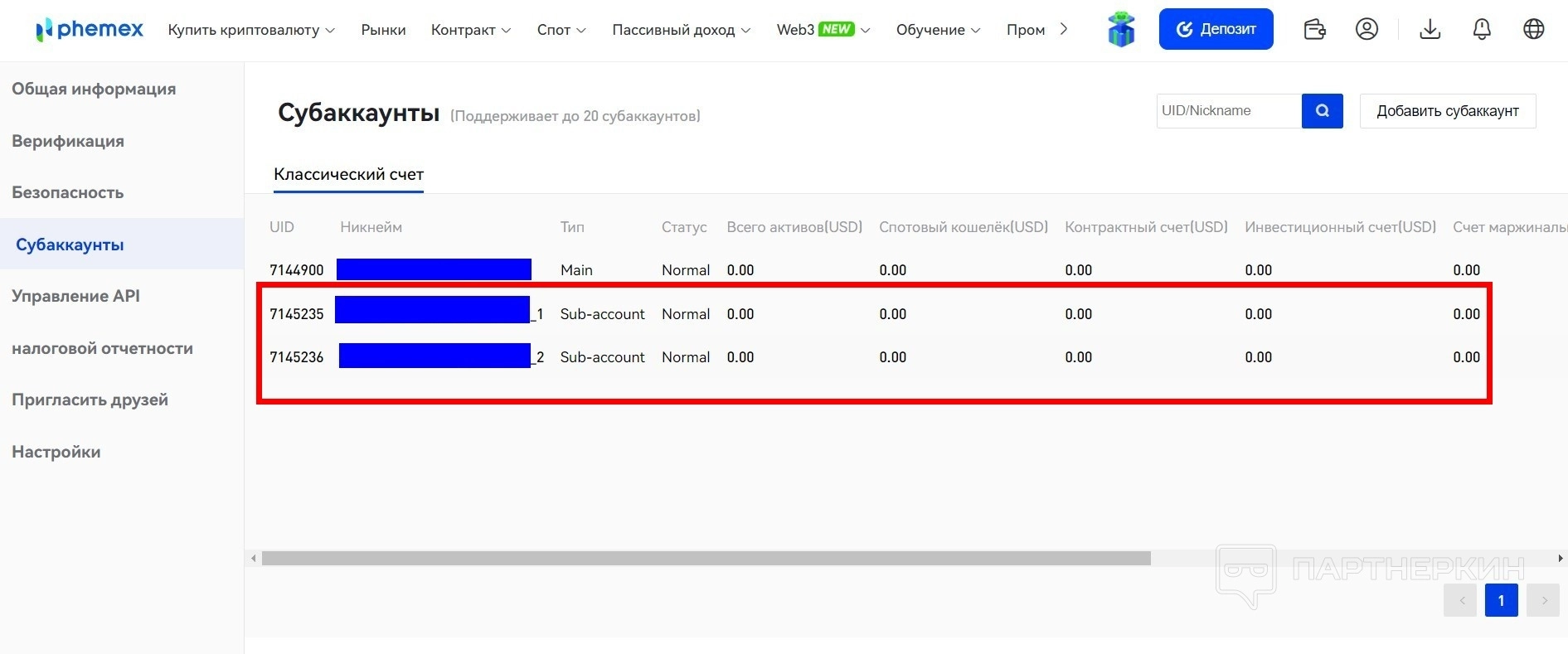
Task: Select the Классический счет tab
Action: pyautogui.click(x=348, y=175)
